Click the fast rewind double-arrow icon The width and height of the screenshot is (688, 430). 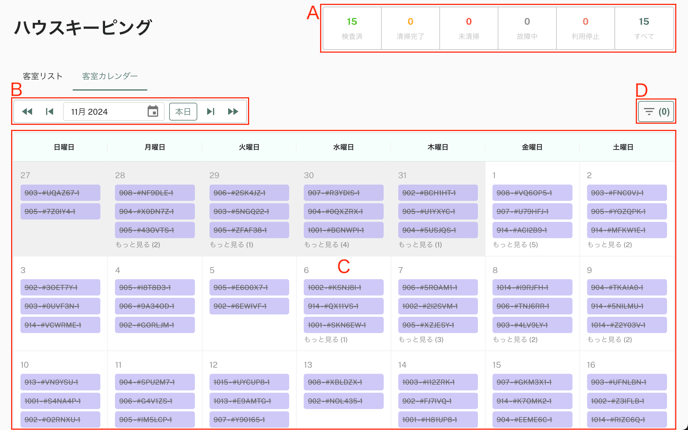tap(27, 112)
